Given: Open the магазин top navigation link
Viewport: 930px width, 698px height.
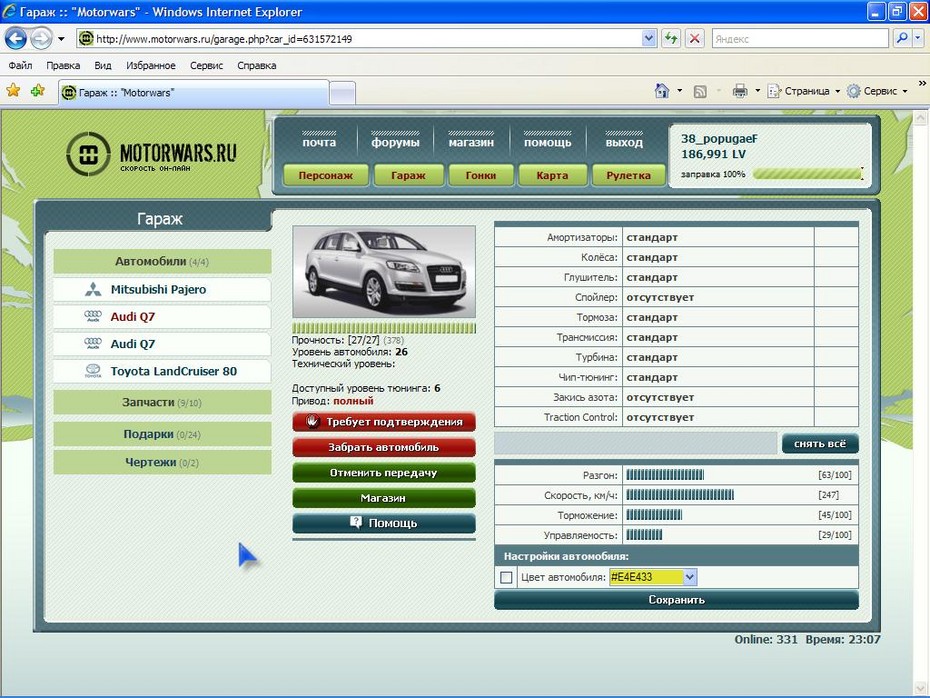Looking at the screenshot, I should [471, 142].
